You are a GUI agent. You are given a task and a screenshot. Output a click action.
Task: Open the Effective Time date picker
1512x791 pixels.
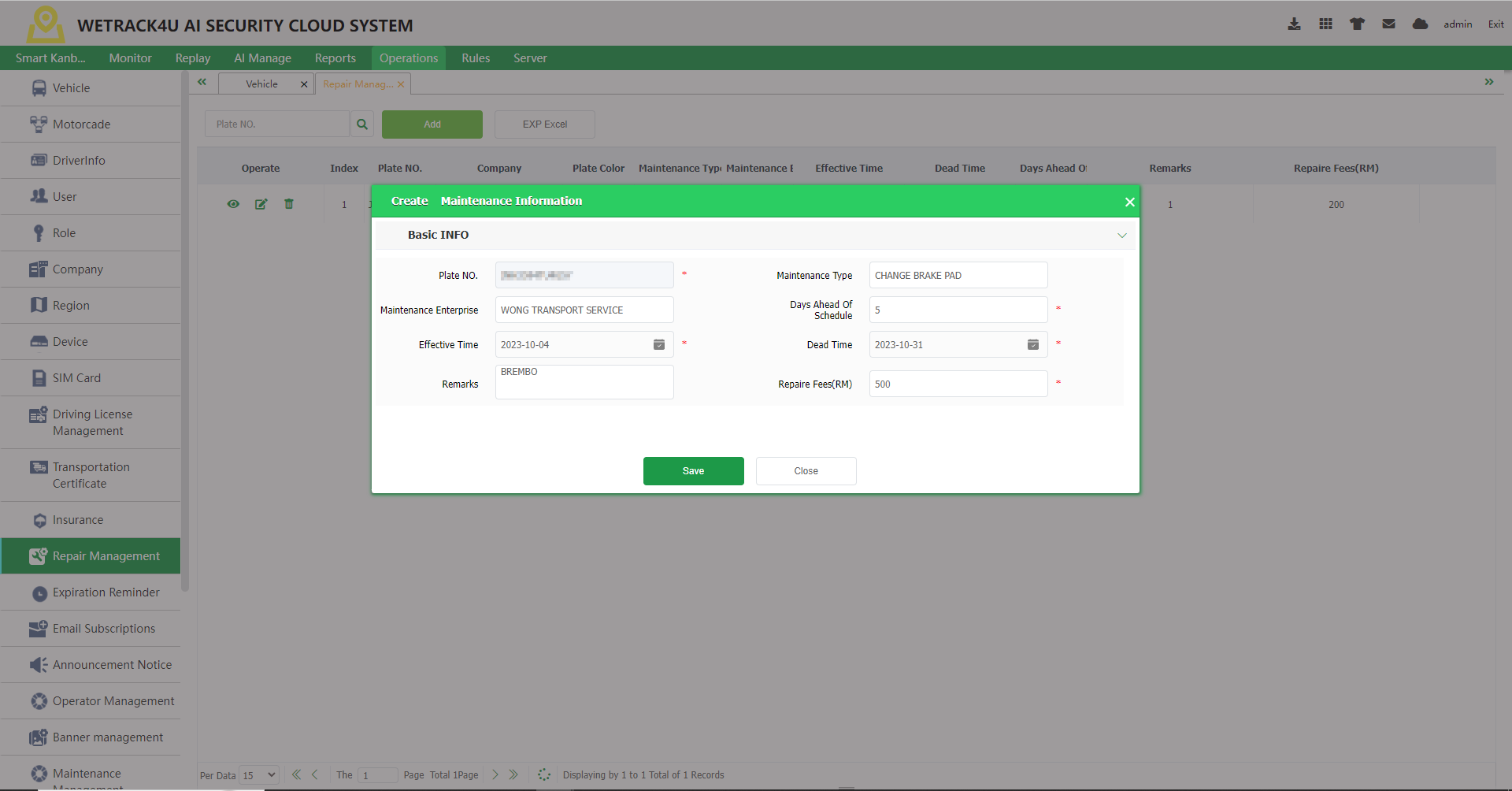(x=659, y=344)
